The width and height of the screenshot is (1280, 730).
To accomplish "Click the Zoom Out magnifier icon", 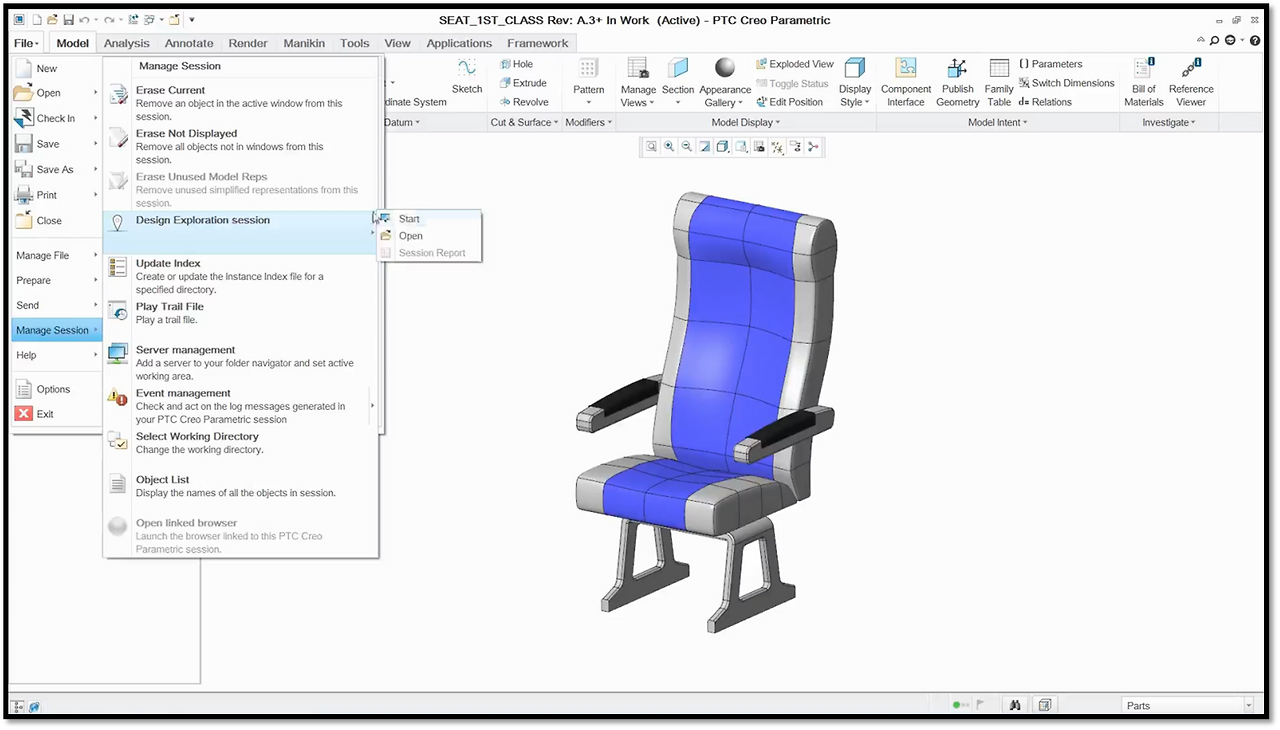I will [687, 146].
